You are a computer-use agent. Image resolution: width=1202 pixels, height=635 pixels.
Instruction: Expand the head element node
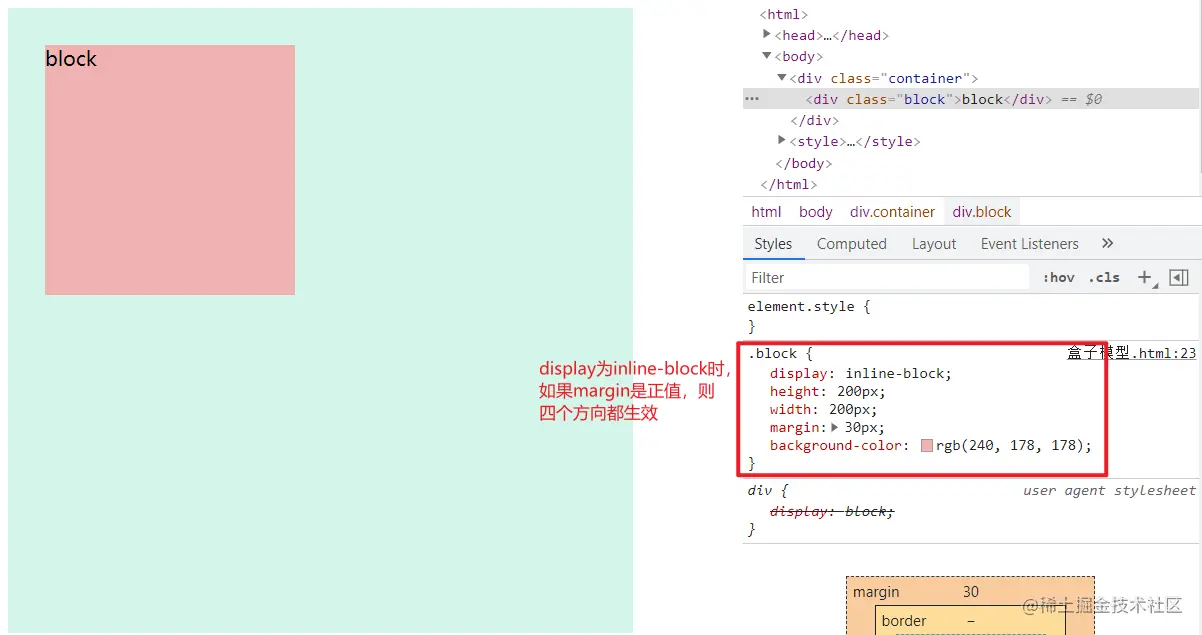[x=767, y=35]
